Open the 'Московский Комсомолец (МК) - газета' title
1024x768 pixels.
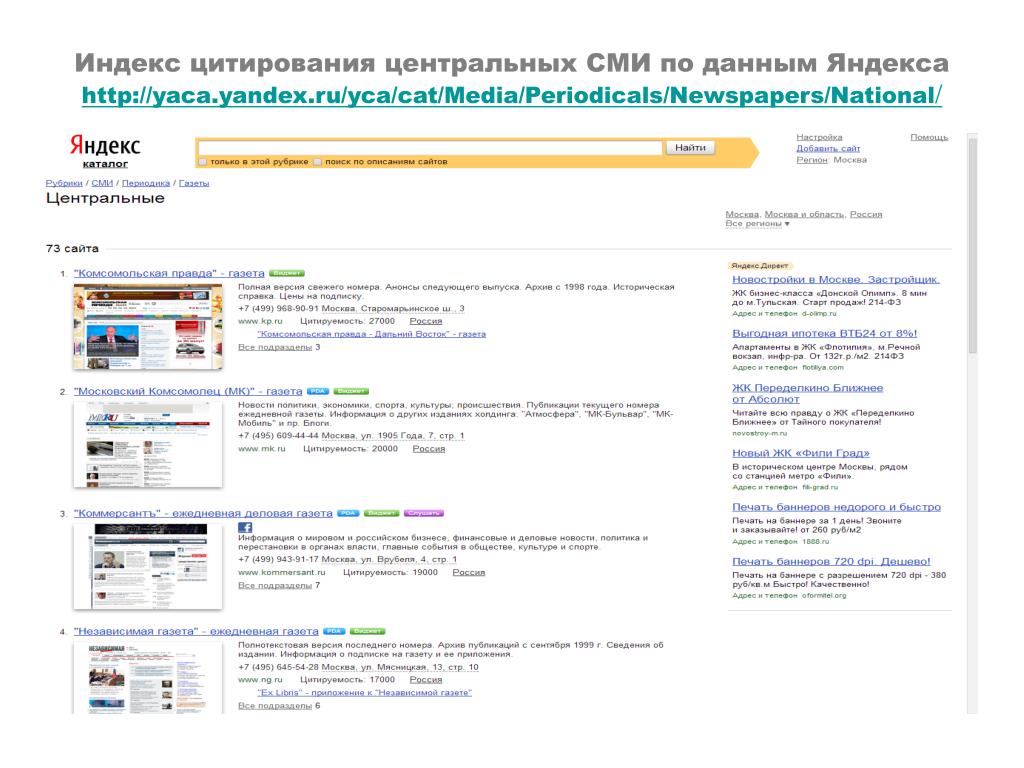(188, 391)
